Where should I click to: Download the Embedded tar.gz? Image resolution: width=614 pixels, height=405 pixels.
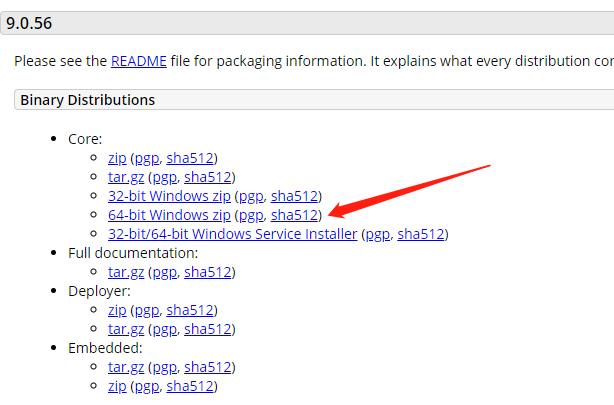125,367
